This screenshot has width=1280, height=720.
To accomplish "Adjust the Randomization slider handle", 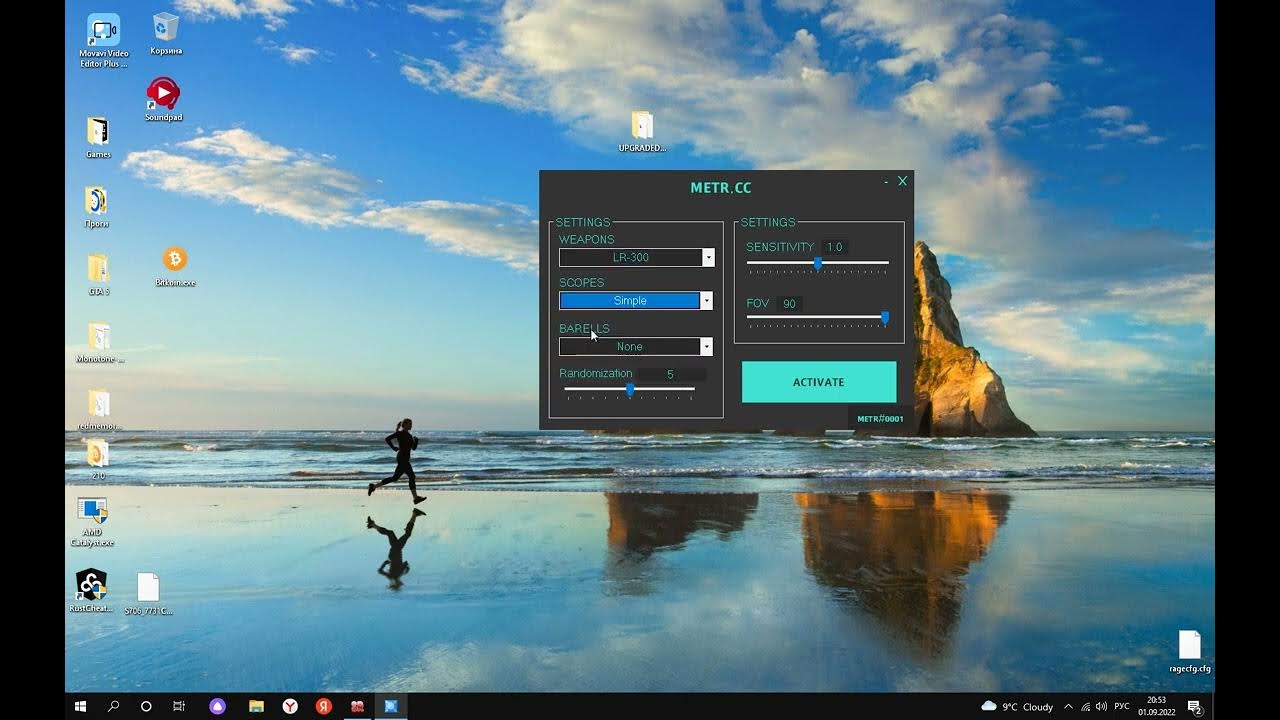I will pyautogui.click(x=630, y=390).
